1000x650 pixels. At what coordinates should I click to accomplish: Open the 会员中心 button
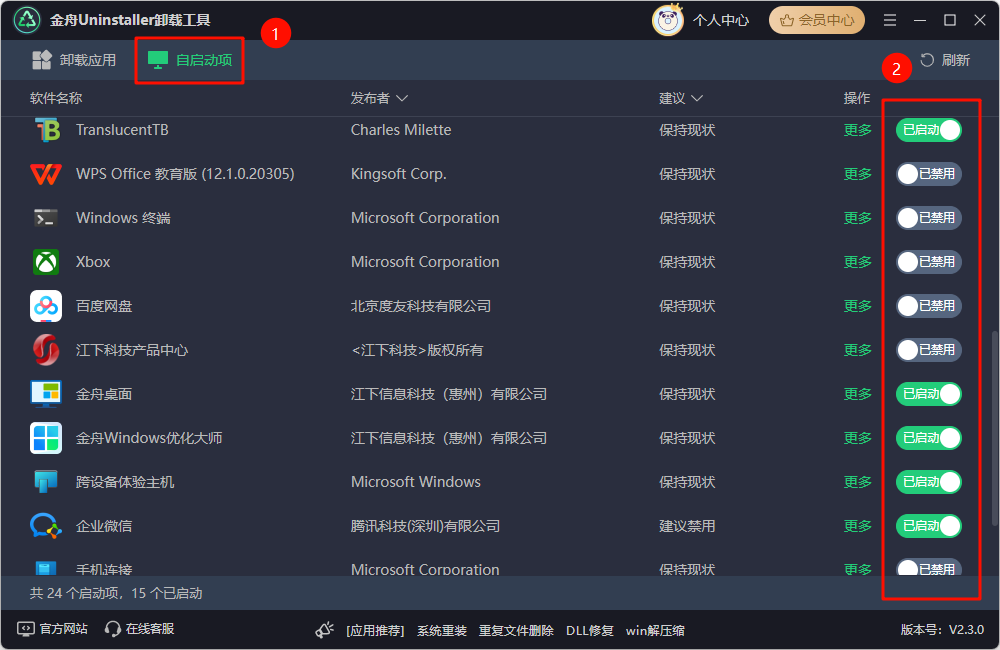click(x=817, y=20)
